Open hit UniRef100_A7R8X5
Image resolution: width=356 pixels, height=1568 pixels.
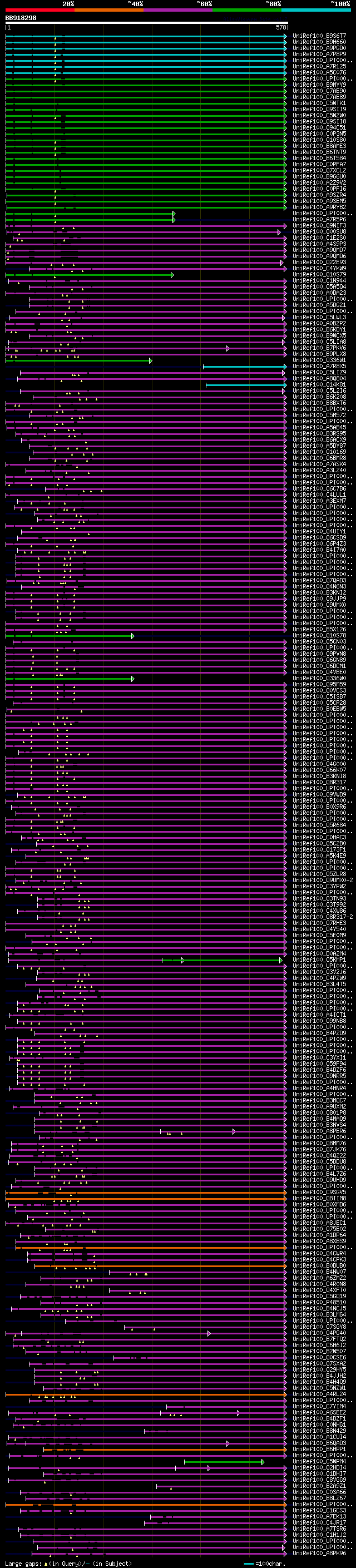319,367
